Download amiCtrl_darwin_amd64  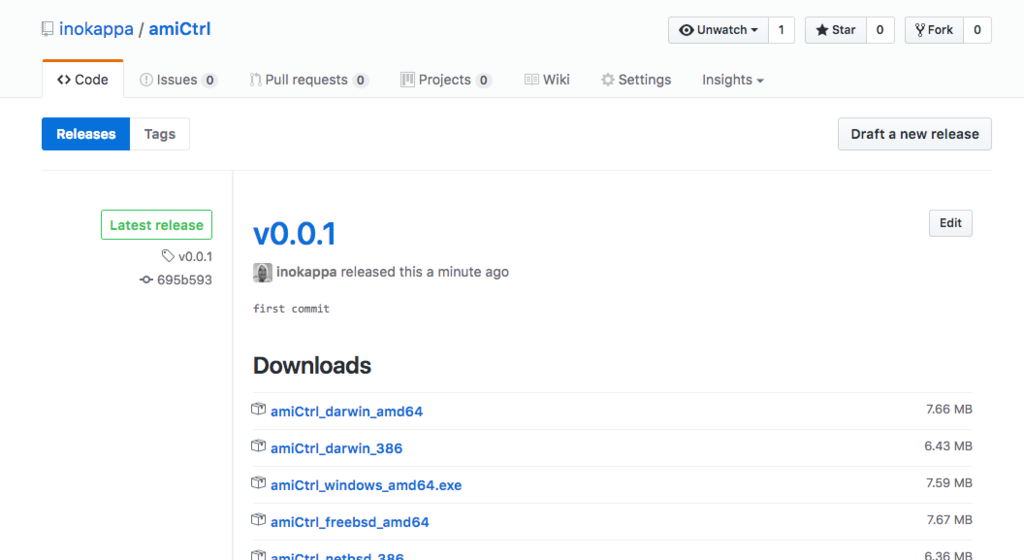347,411
